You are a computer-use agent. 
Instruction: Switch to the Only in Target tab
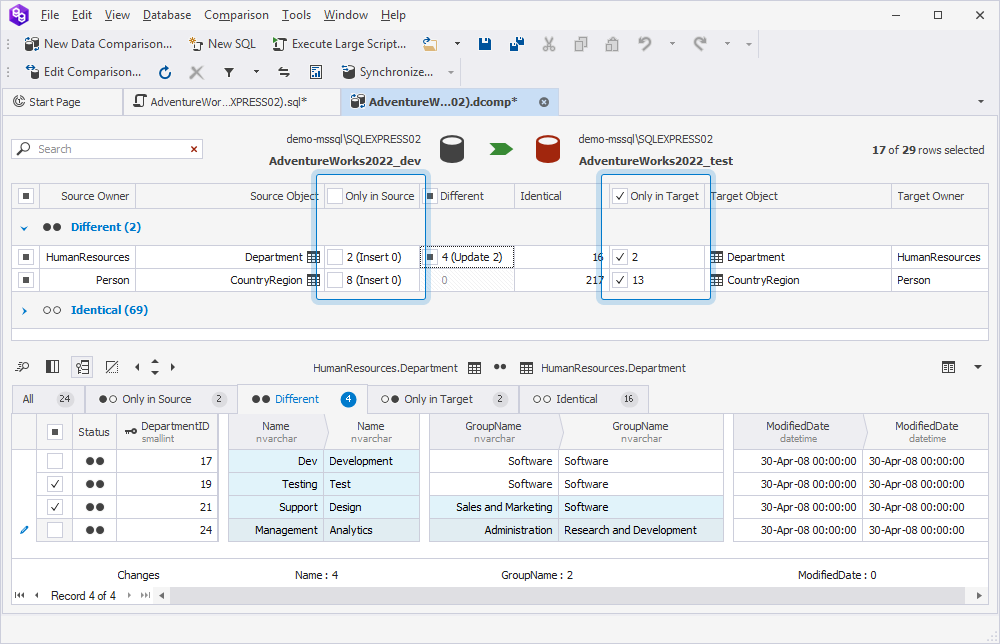438,399
